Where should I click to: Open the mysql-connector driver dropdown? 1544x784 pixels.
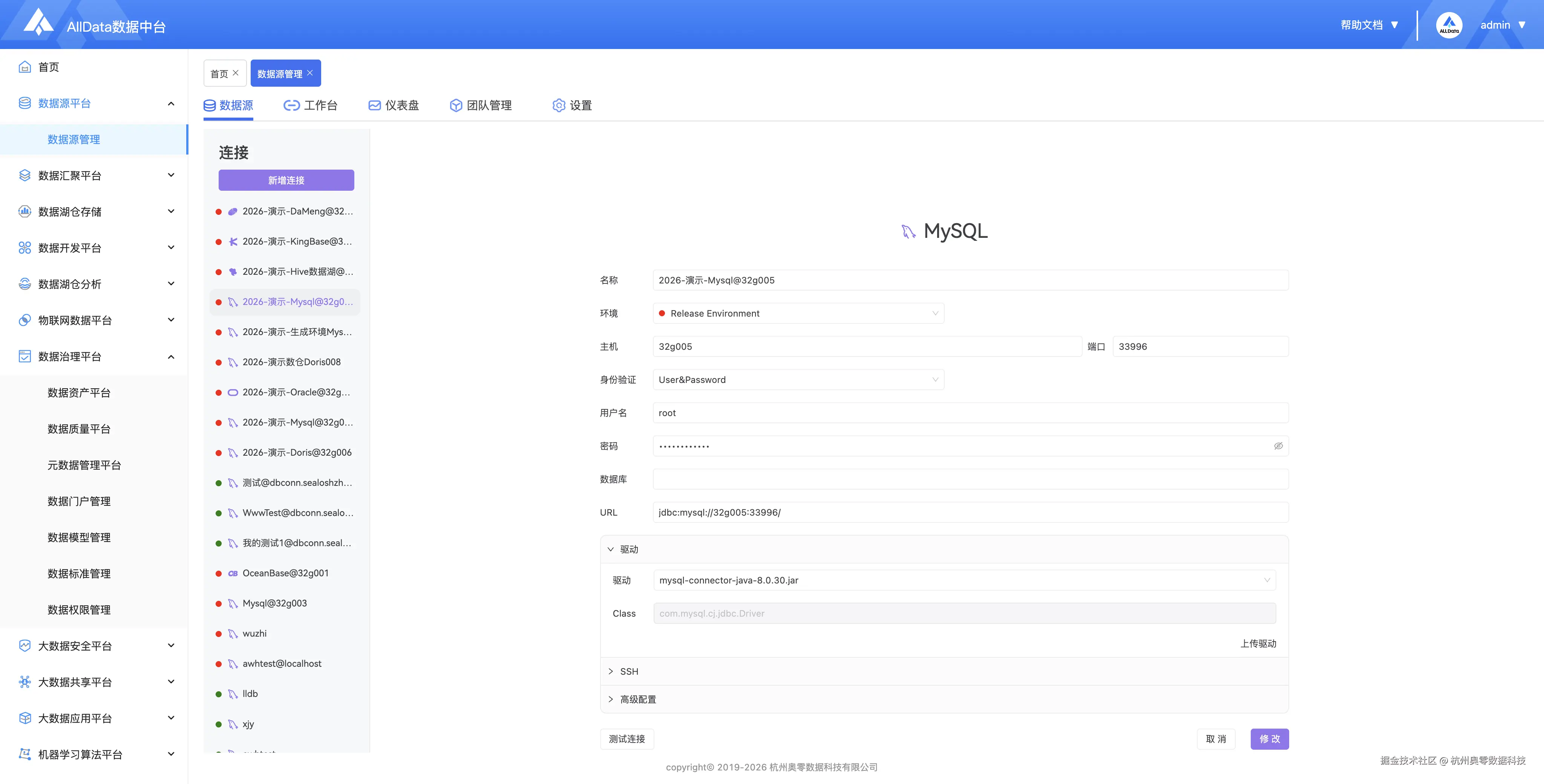coord(964,580)
